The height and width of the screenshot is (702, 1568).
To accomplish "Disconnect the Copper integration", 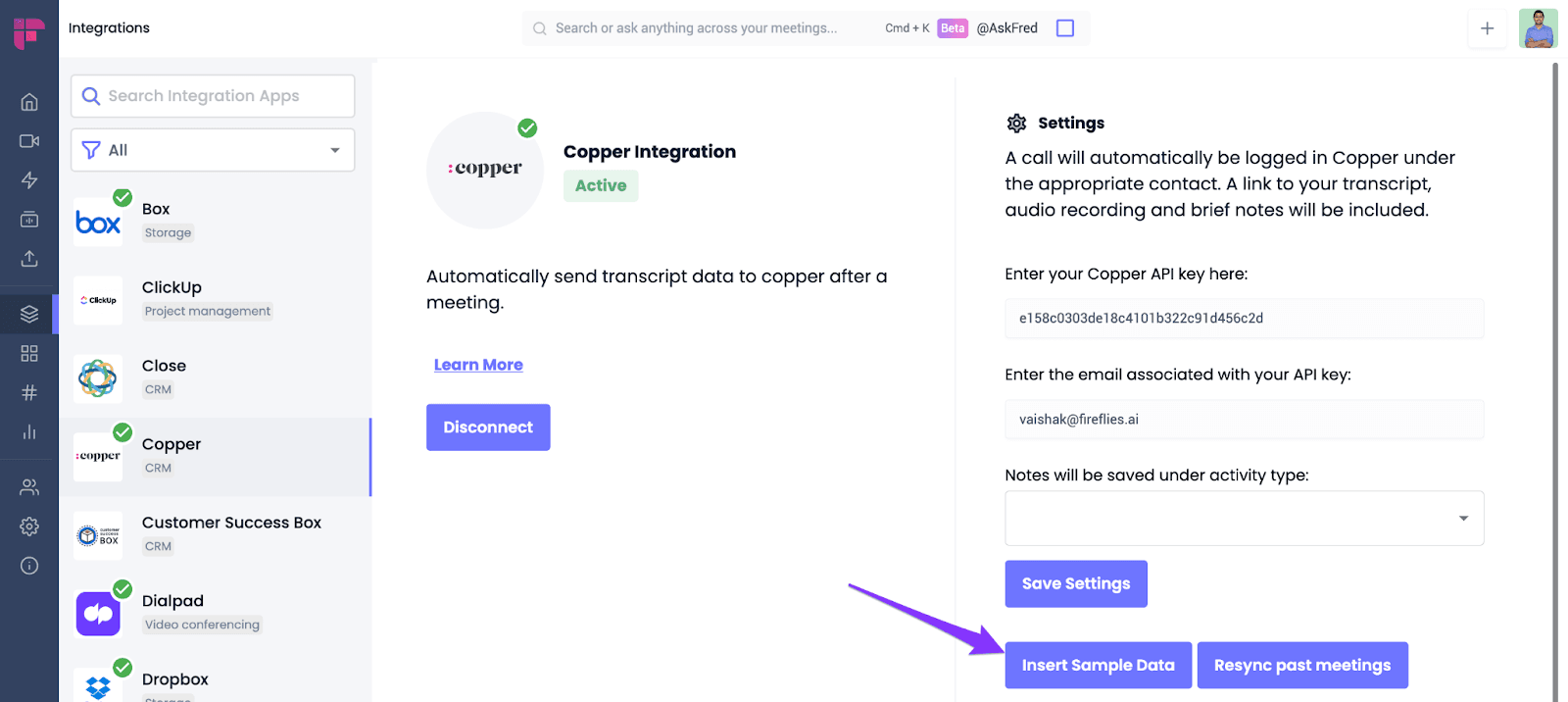I will pos(488,427).
